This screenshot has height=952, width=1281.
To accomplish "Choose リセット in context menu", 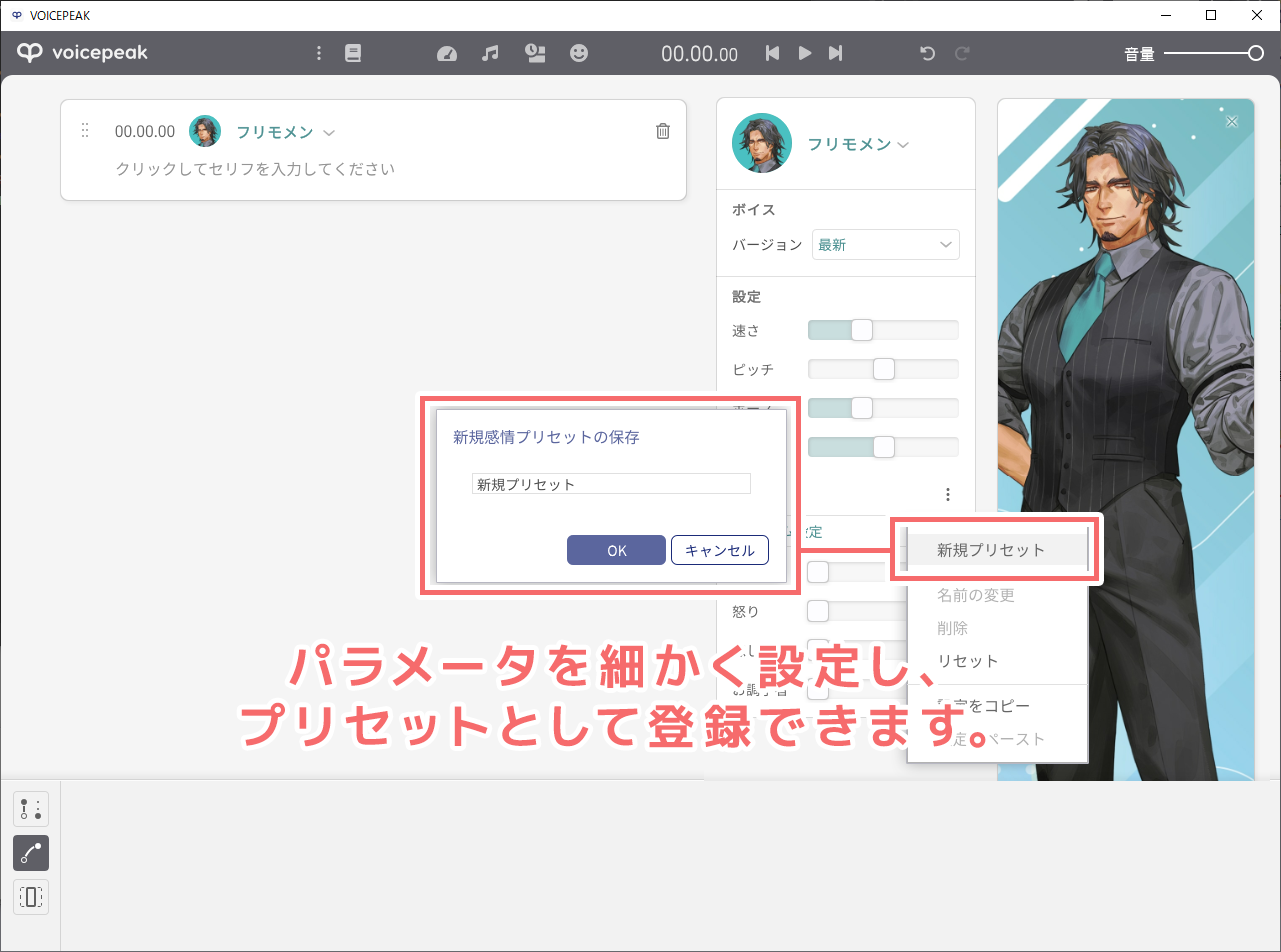I will (x=968, y=661).
